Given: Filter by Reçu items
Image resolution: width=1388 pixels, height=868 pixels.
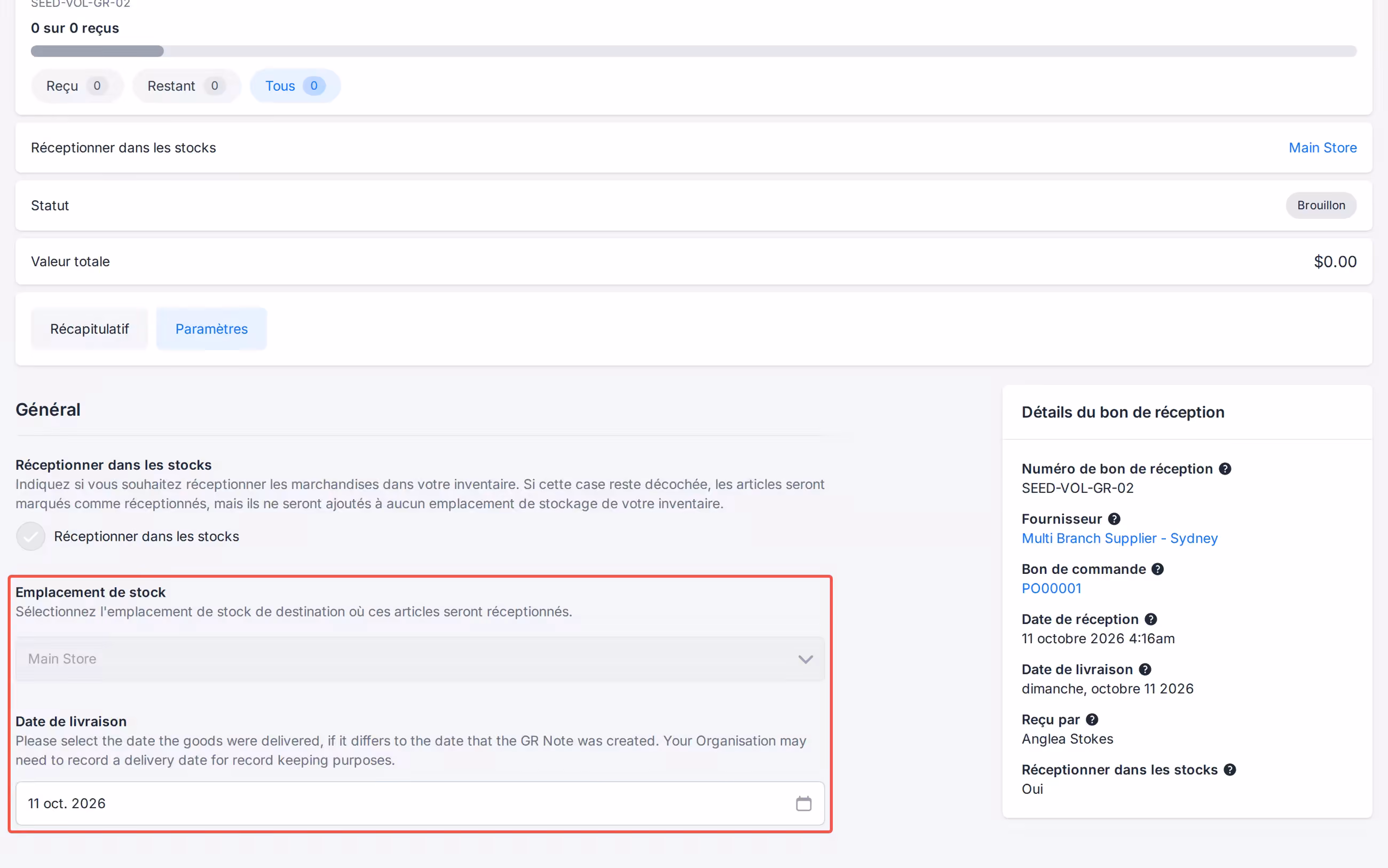Looking at the screenshot, I should click(x=77, y=86).
